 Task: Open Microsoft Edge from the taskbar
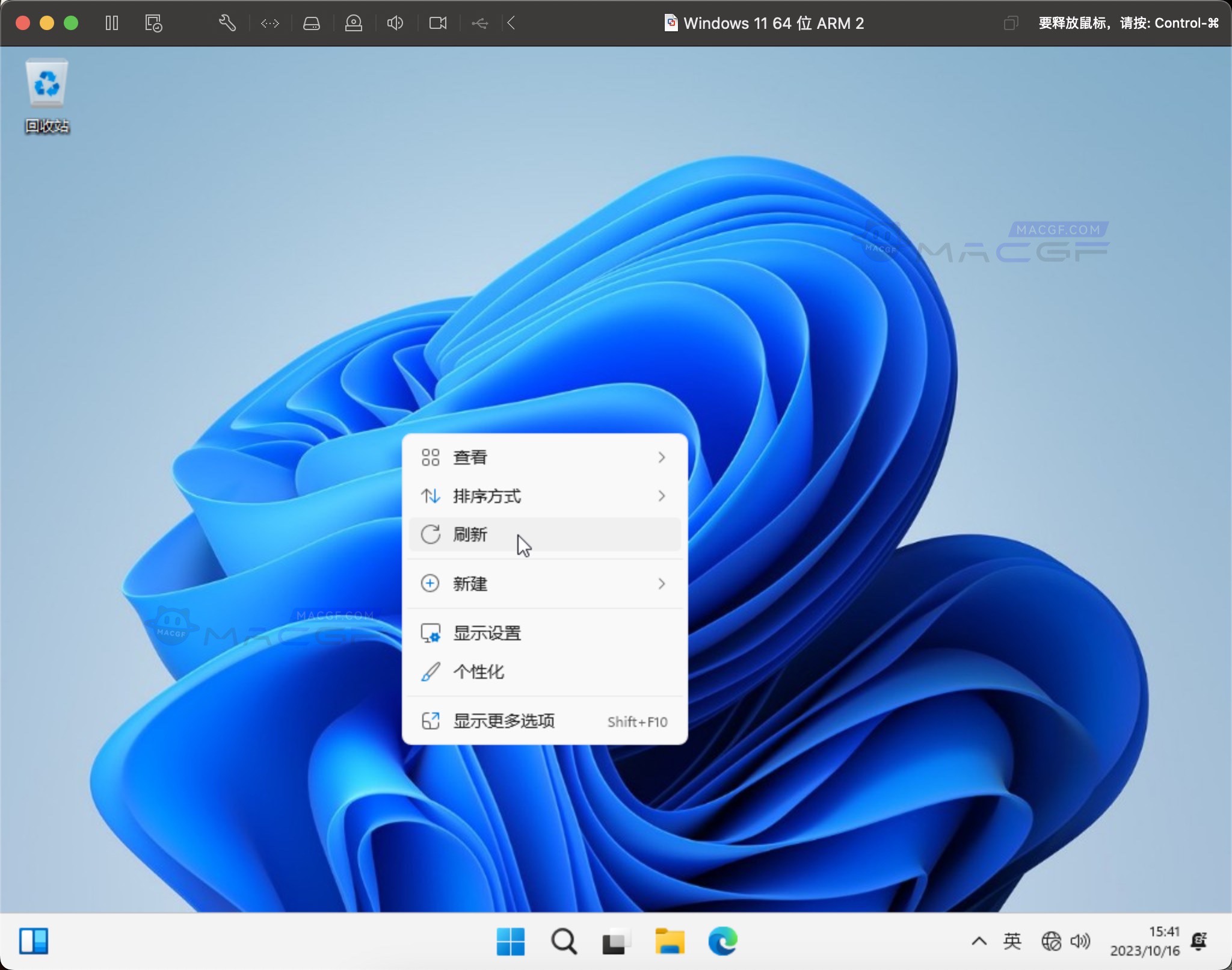tap(724, 942)
